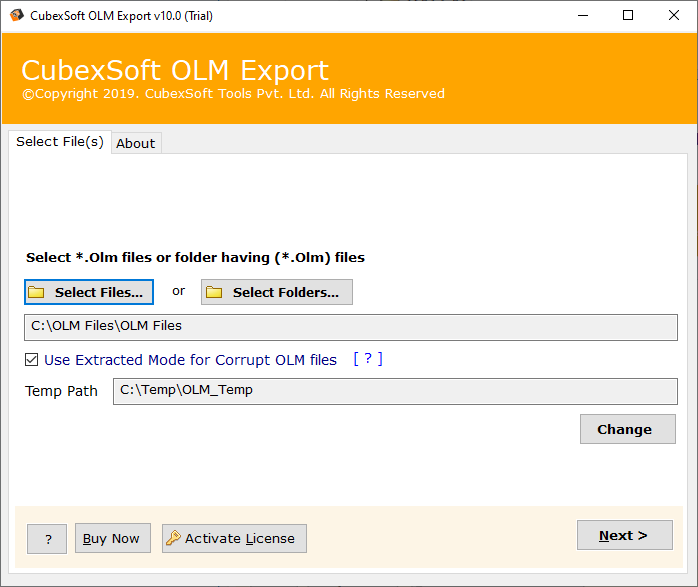This screenshot has height=587, width=698.
Task: Click the key icon for Activate License
Action: point(173,538)
